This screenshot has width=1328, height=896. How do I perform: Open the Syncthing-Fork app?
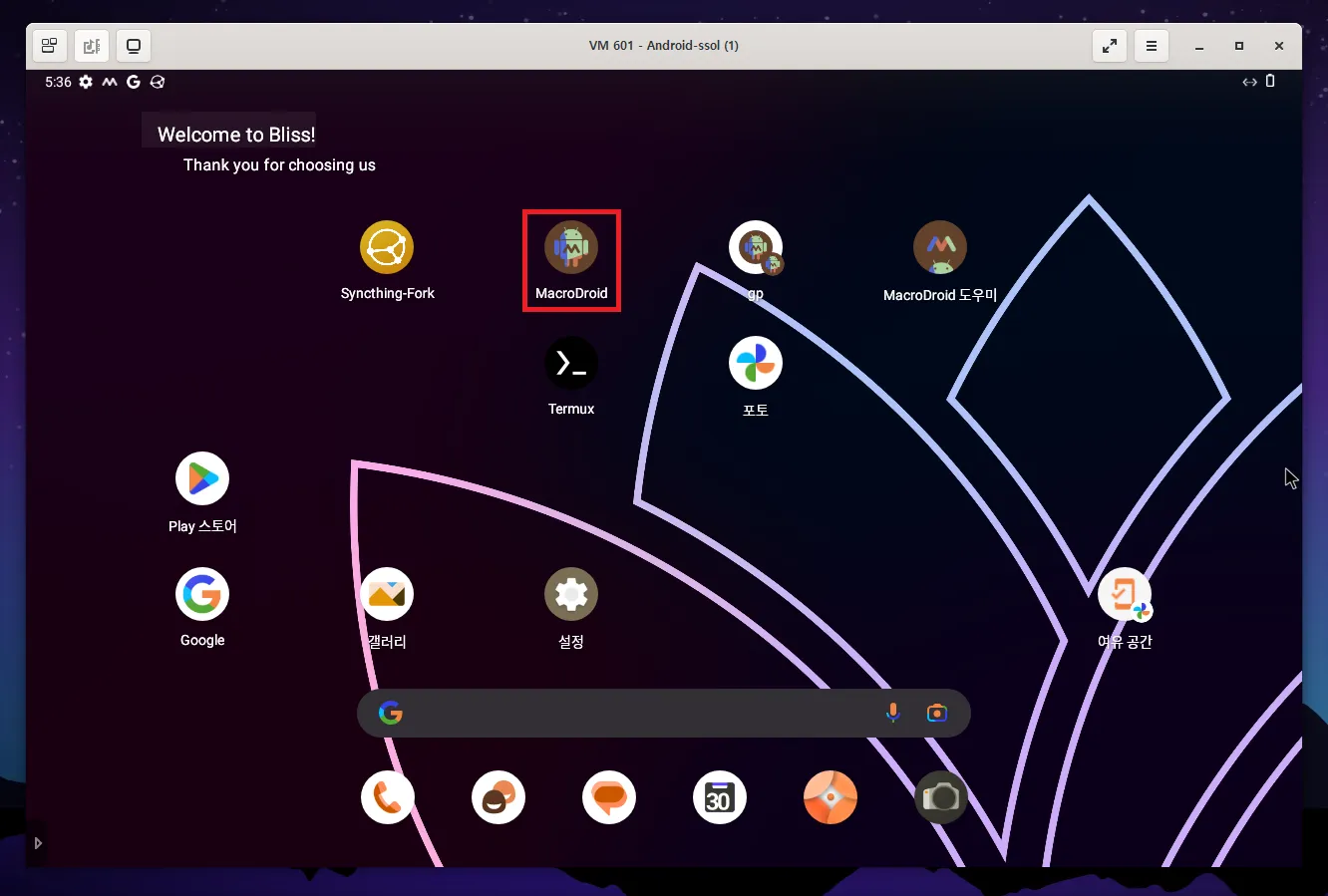[x=388, y=247]
